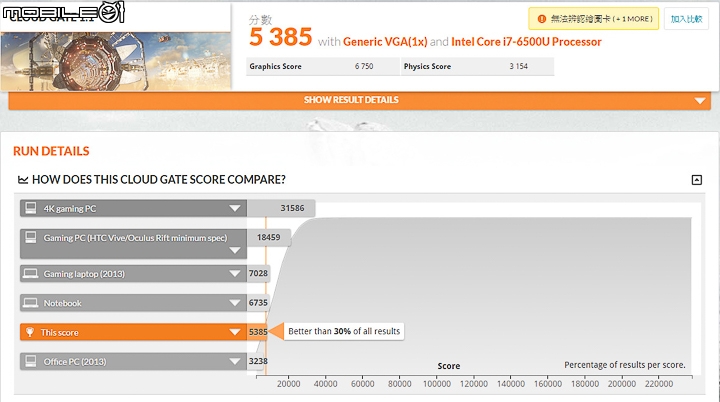Click the Percentage of results per score text
Image resolution: width=720 pixels, height=402 pixels.
tap(624, 365)
